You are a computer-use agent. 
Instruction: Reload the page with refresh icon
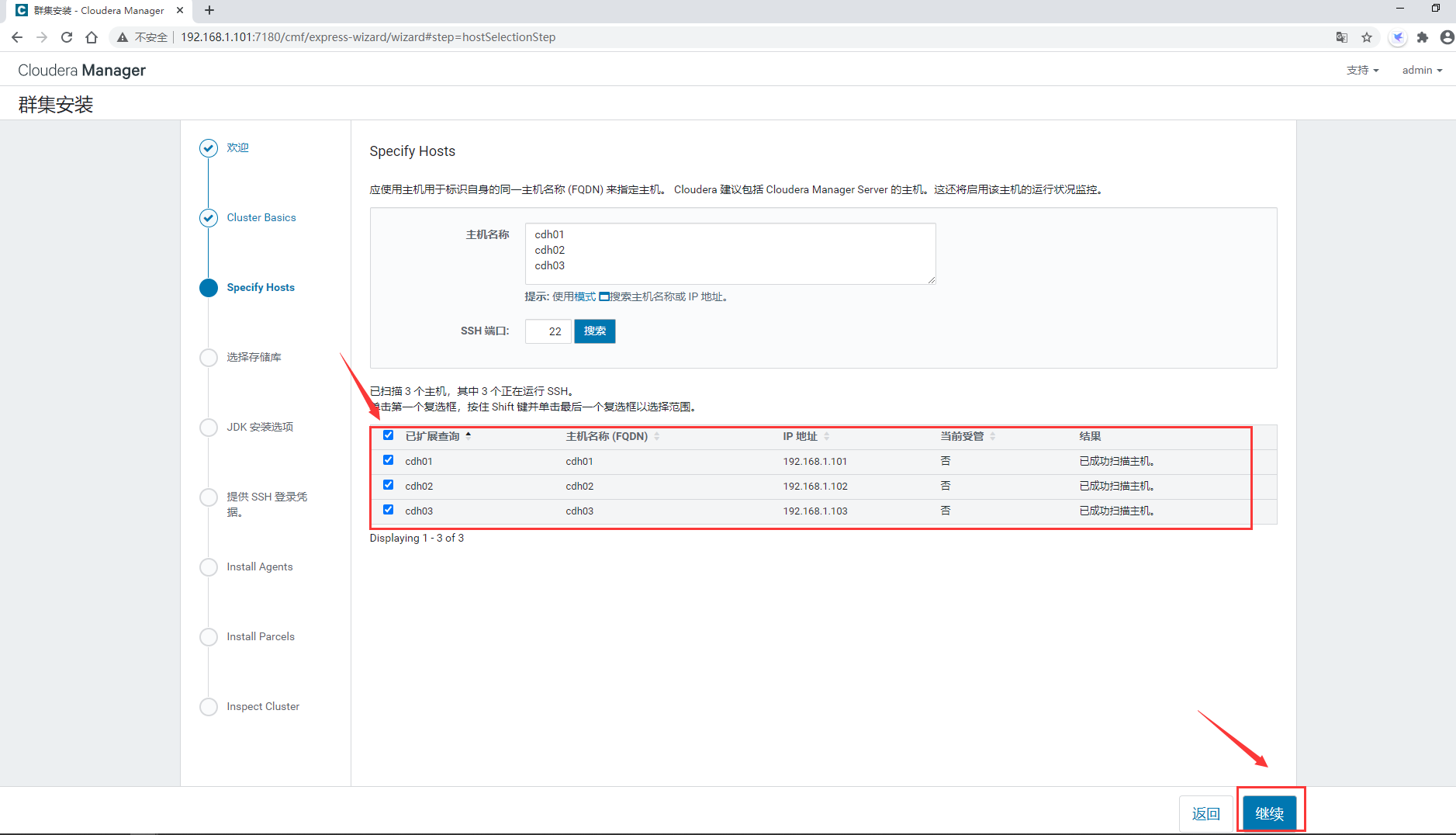[67, 37]
